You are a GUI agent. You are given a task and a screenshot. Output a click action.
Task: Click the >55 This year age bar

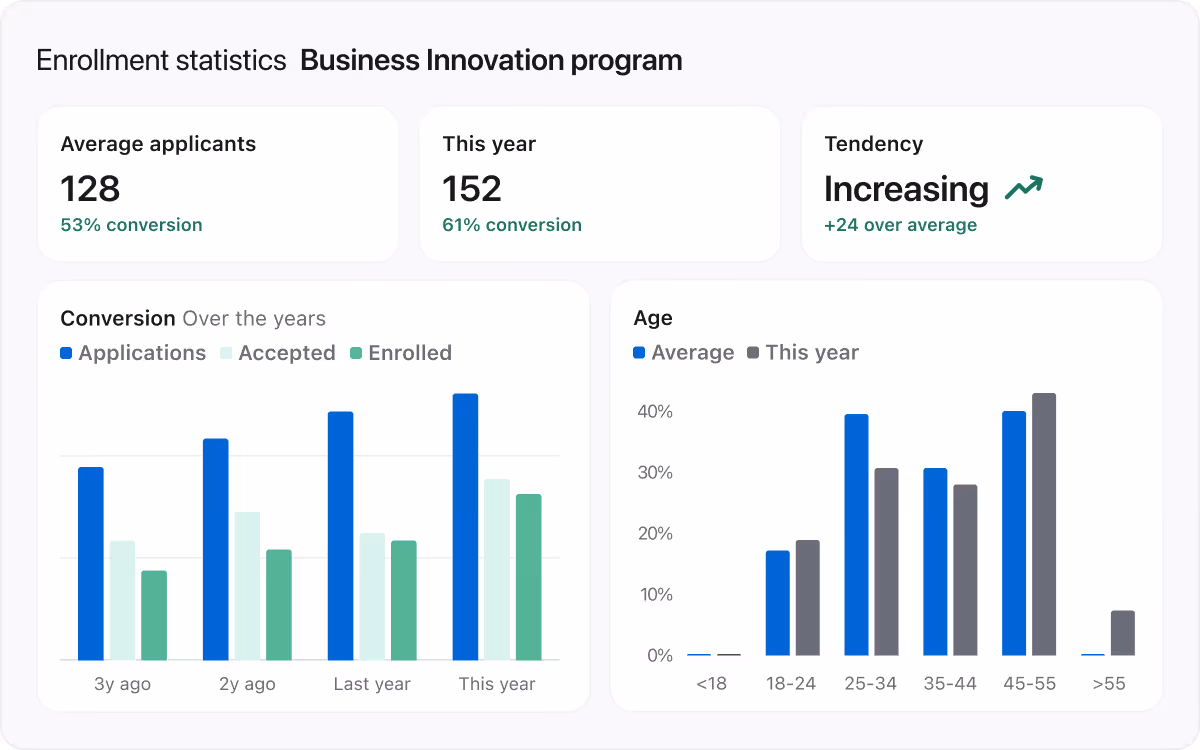[1122, 633]
